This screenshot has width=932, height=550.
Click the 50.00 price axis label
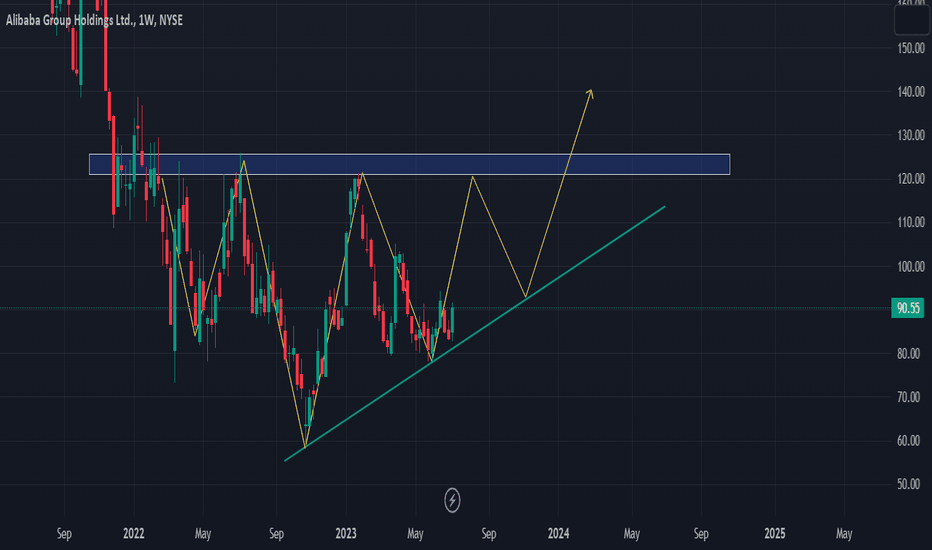click(x=908, y=484)
